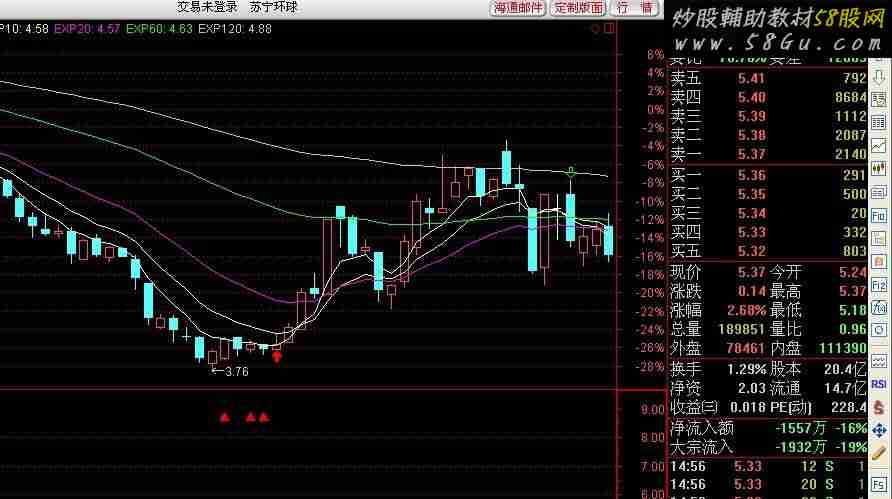Click the EXP120: 4.88 indicator label
This screenshot has width=892, height=499.
click(x=235, y=28)
